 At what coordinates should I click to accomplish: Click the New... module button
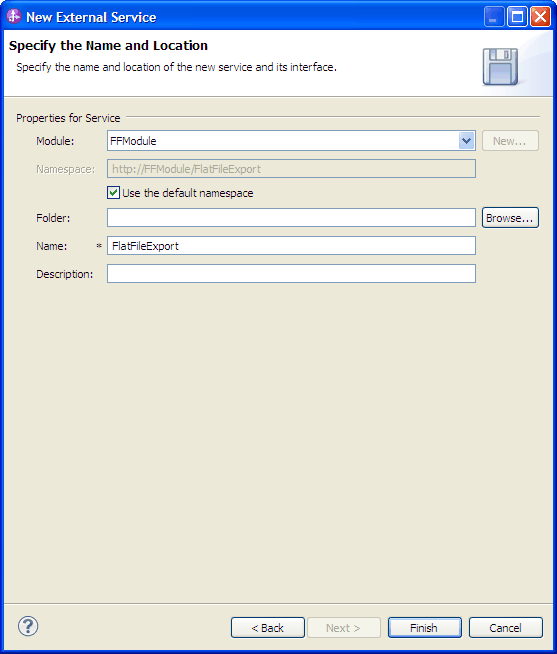510,141
